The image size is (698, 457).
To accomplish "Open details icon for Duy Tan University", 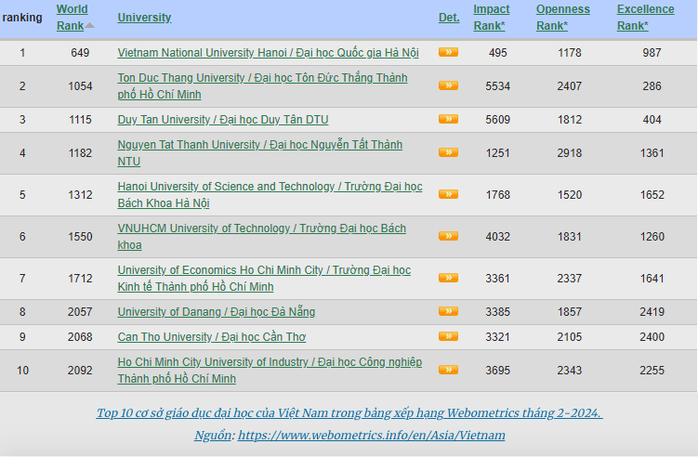I will [x=448, y=119].
